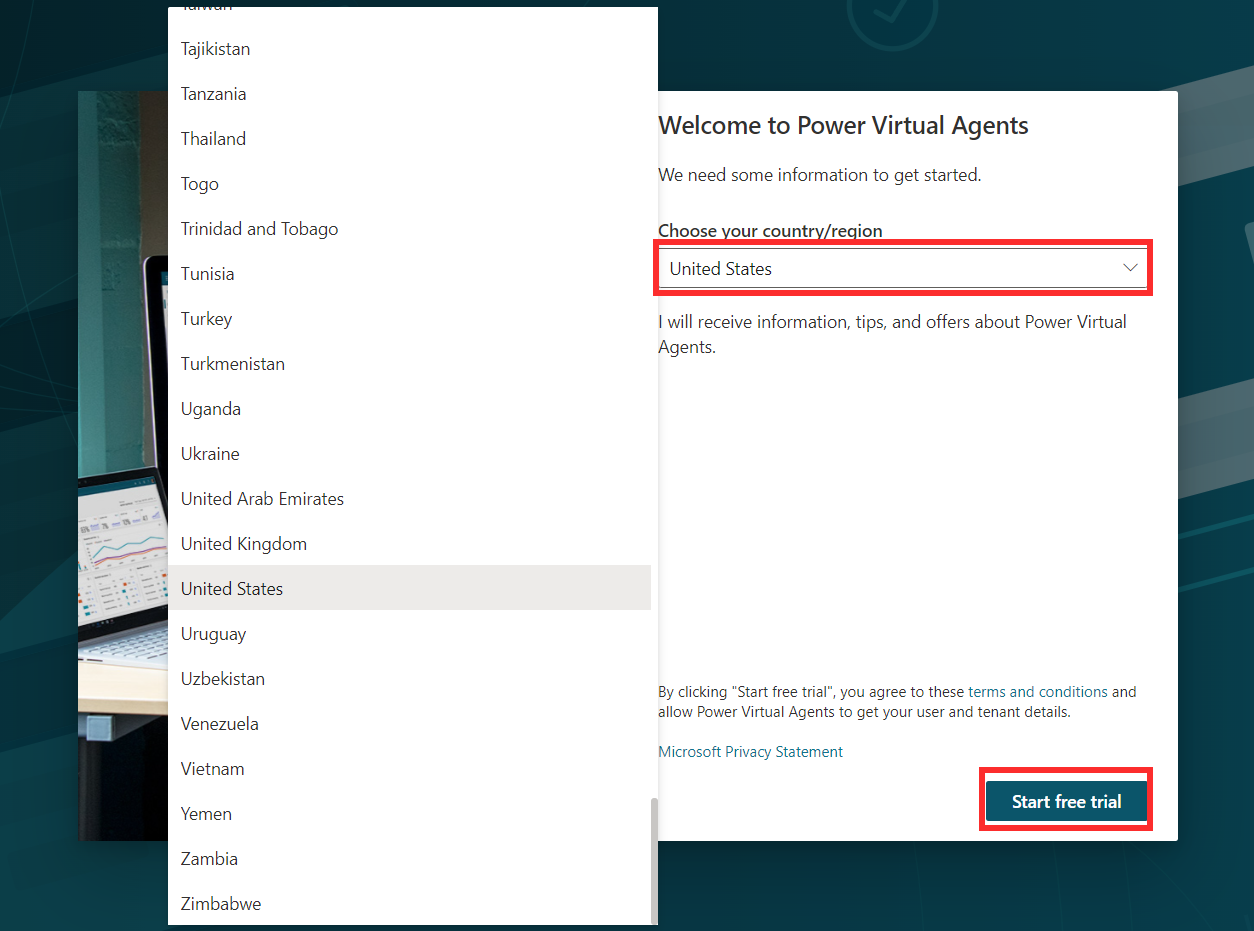Select Ukraine in the dropdown list
The image size is (1254, 931).
point(409,454)
